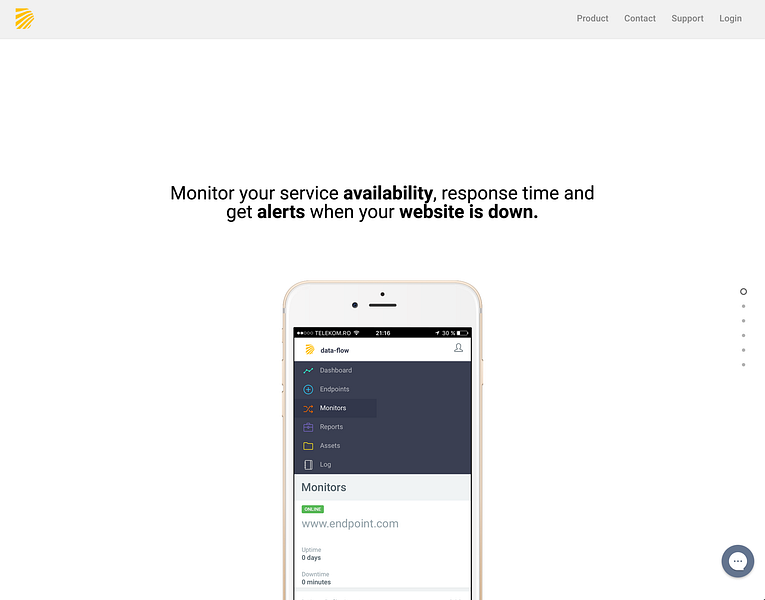Go to the Support page
This screenshot has width=765, height=600.
point(687,19)
